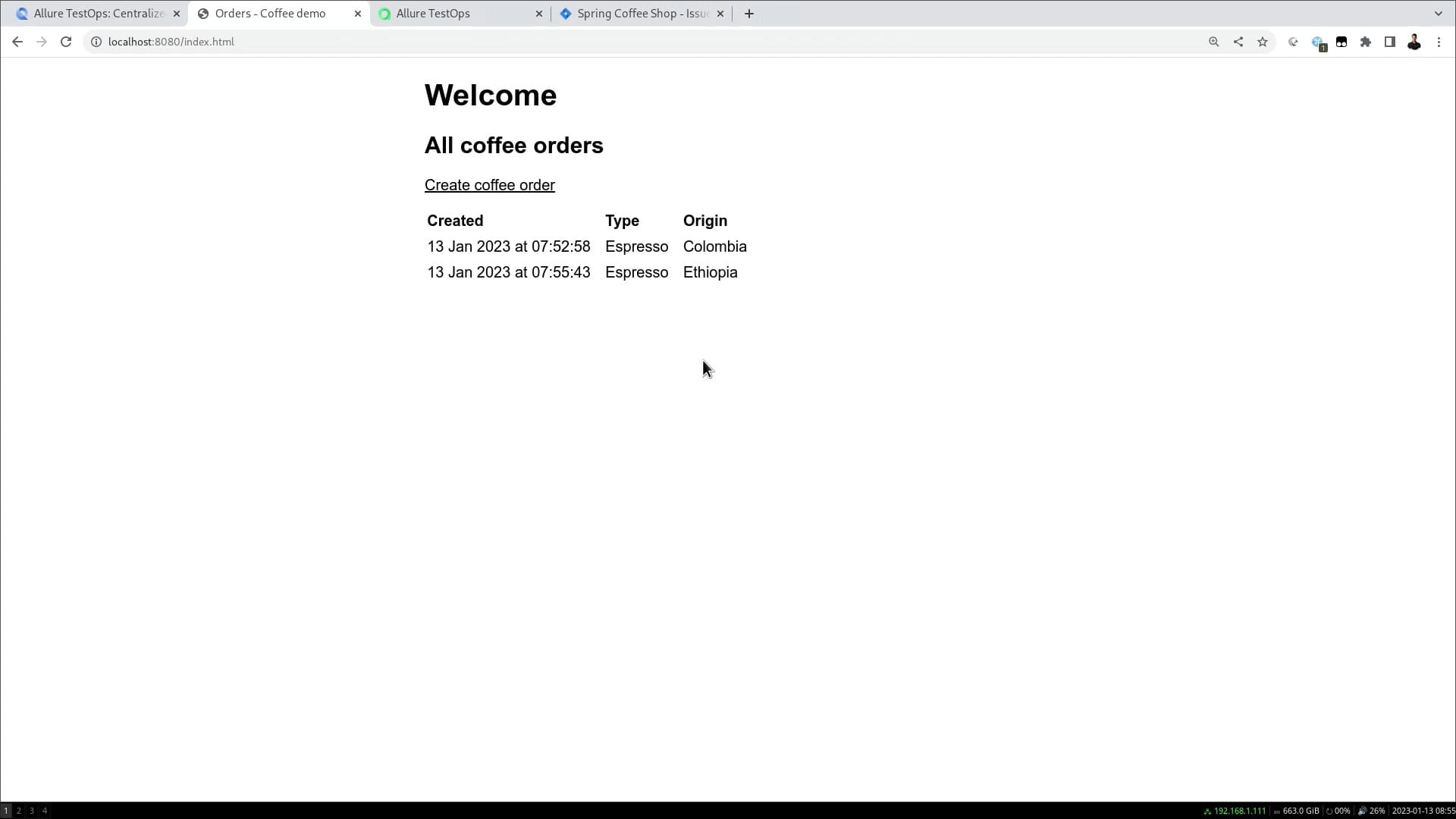View site information icon beside URL
Image resolution: width=1456 pixels, height=819 pixels.
pyautogui.click(x=96, y=42)
